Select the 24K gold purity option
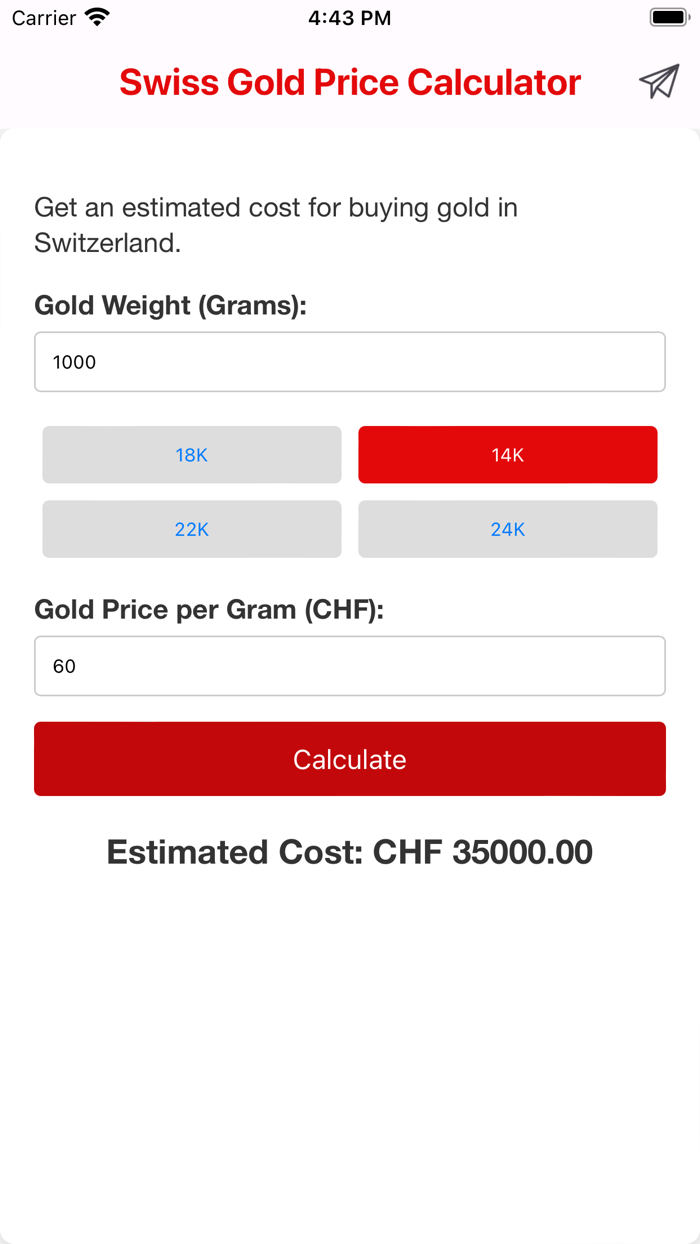The image size is (700, 1244). 507,529
